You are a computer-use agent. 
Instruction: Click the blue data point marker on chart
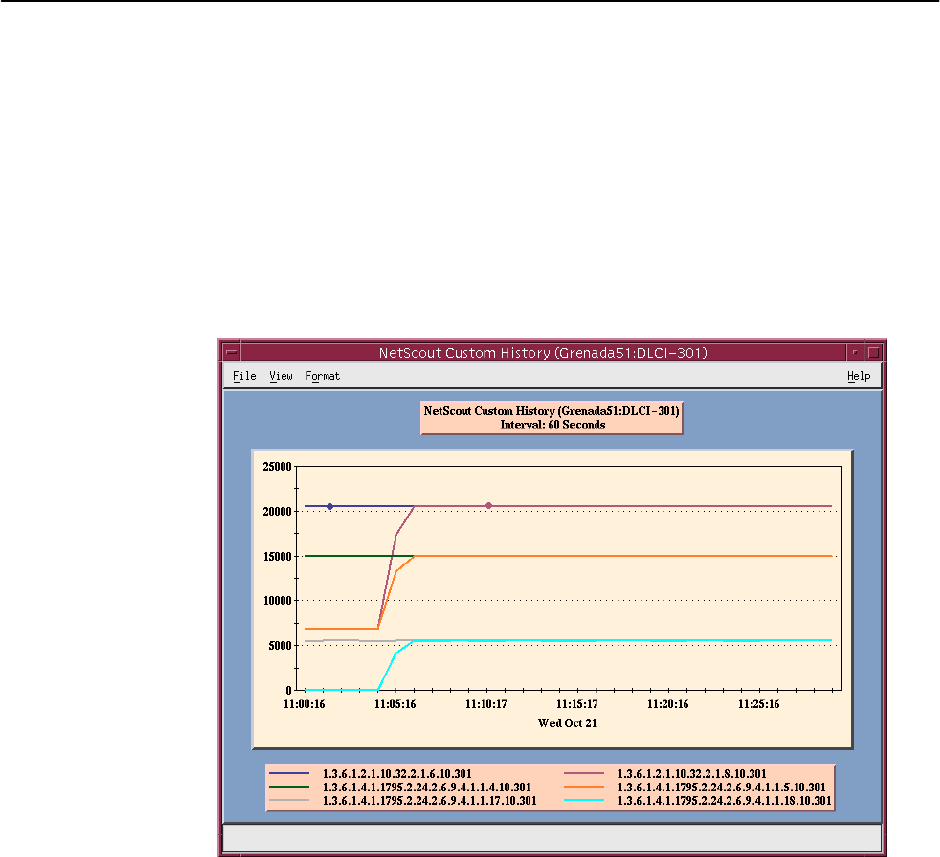pos(330,506)
